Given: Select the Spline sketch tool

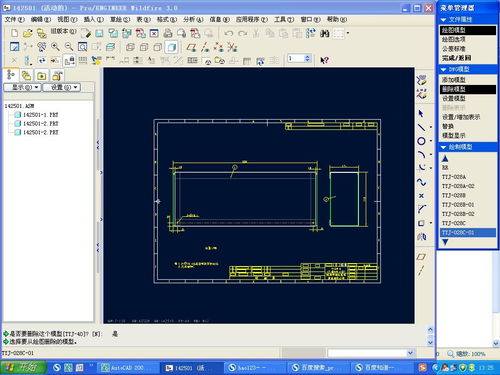Looking at the screenshot, I should pos(421,182).
